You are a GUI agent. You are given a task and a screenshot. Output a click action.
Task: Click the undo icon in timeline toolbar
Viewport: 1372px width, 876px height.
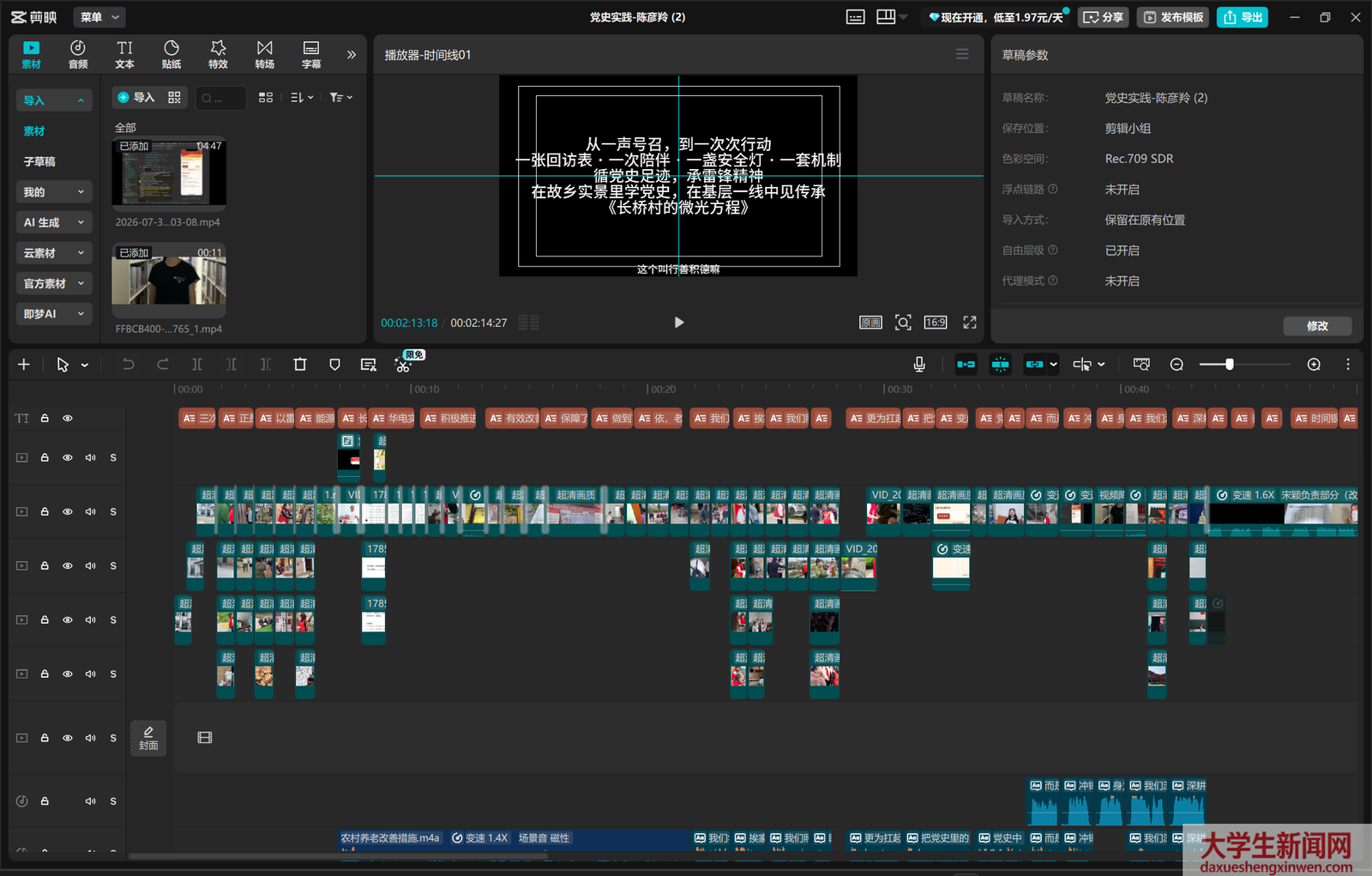(128, 365)
